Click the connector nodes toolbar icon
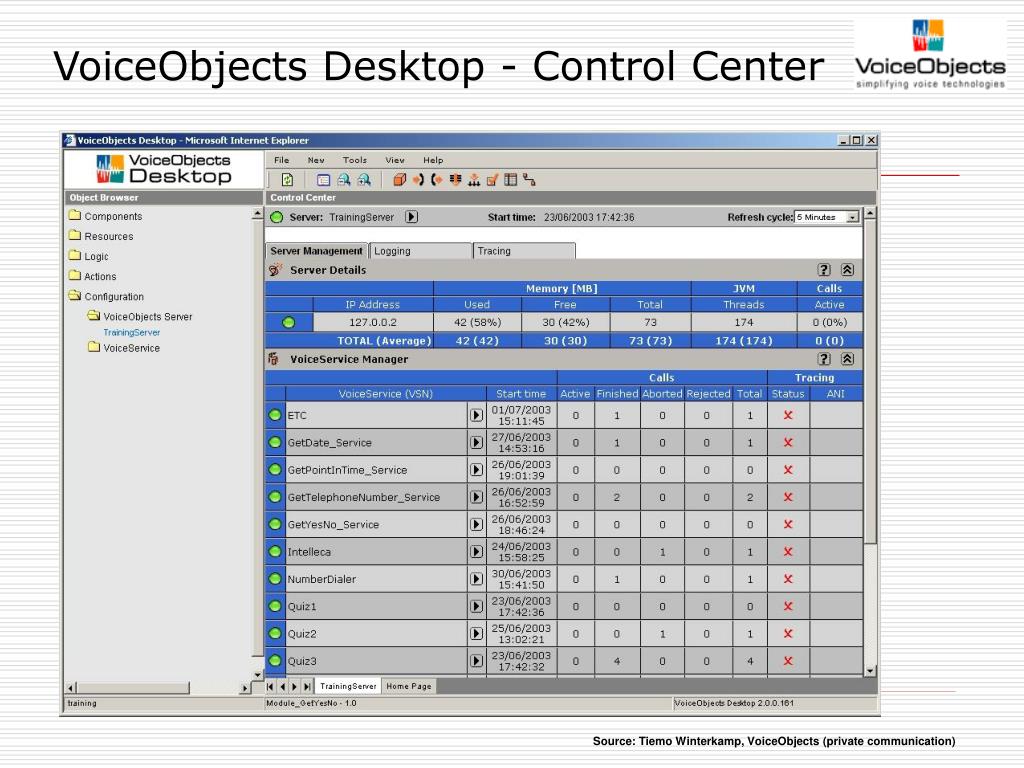The image size is (1024, 768). pos(529,180)
